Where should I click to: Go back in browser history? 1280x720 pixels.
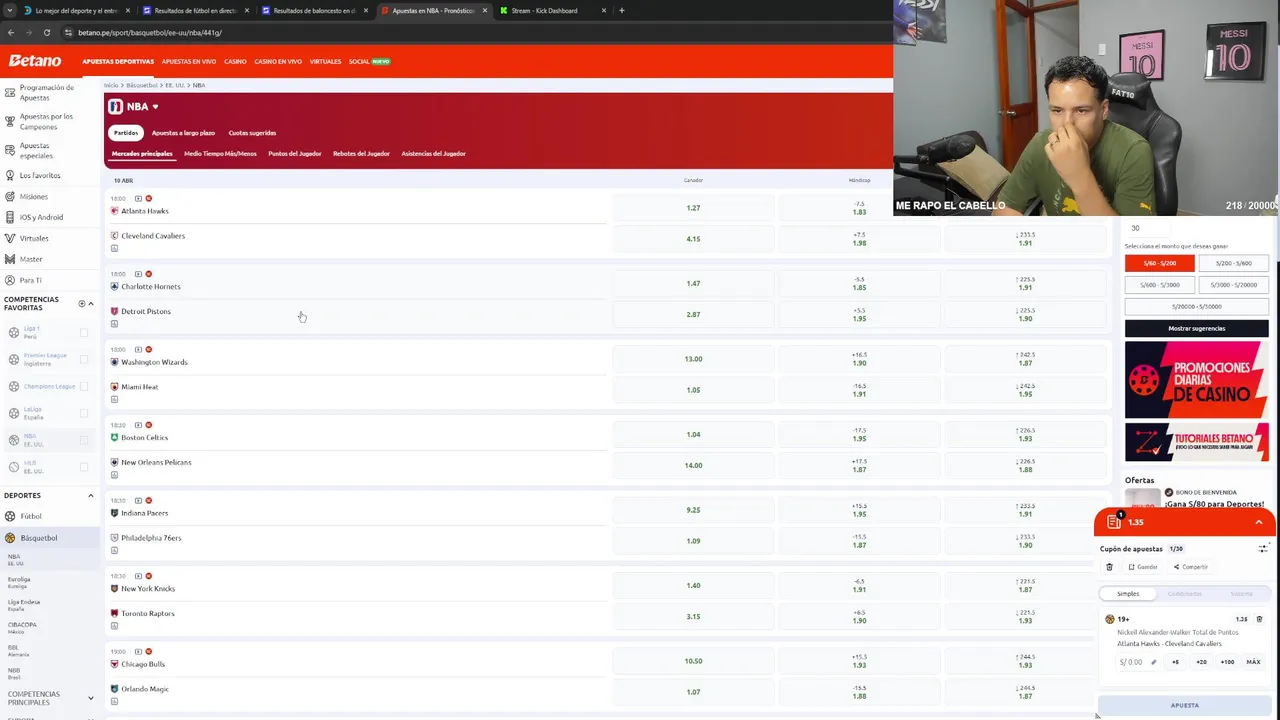click(11, 32)
